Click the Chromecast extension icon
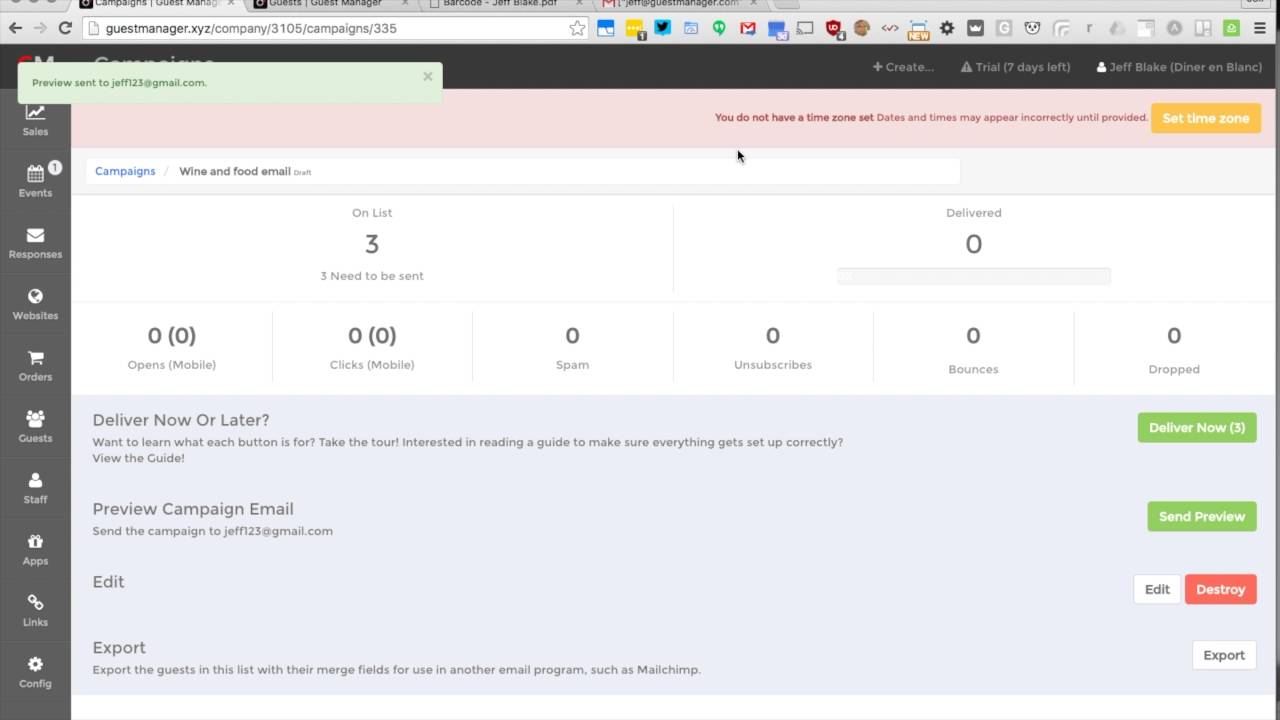The height and width of the screenshot is (720, 1280). [805, 28]
